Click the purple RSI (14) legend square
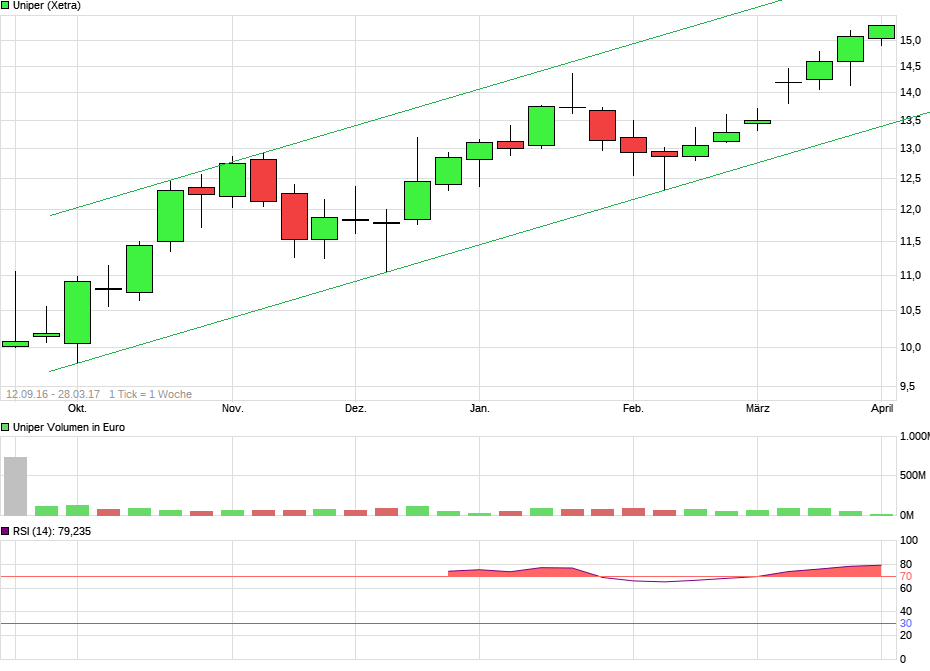 click(5, 531)
